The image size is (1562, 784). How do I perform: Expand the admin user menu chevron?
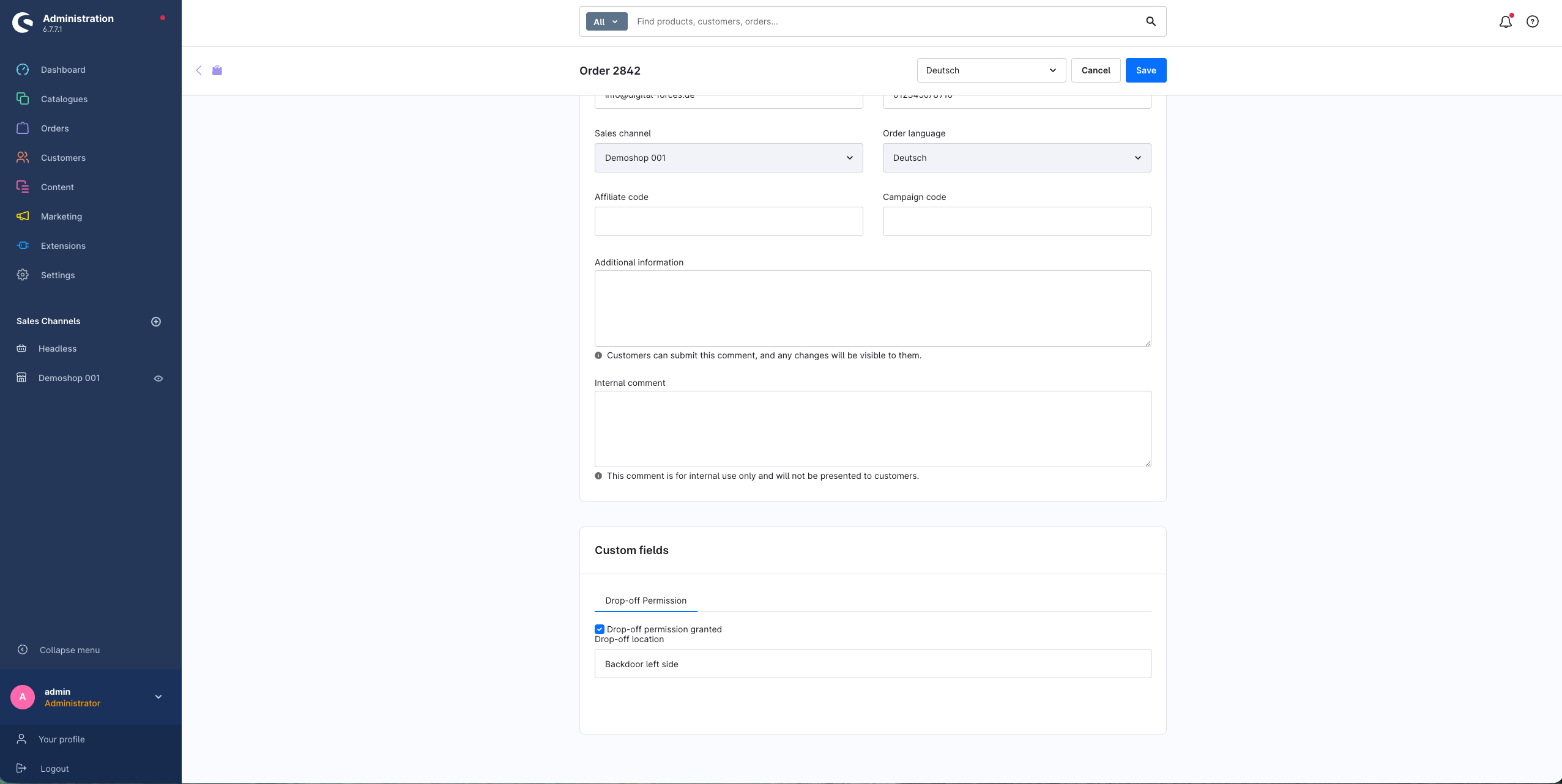tap(158, 697)
